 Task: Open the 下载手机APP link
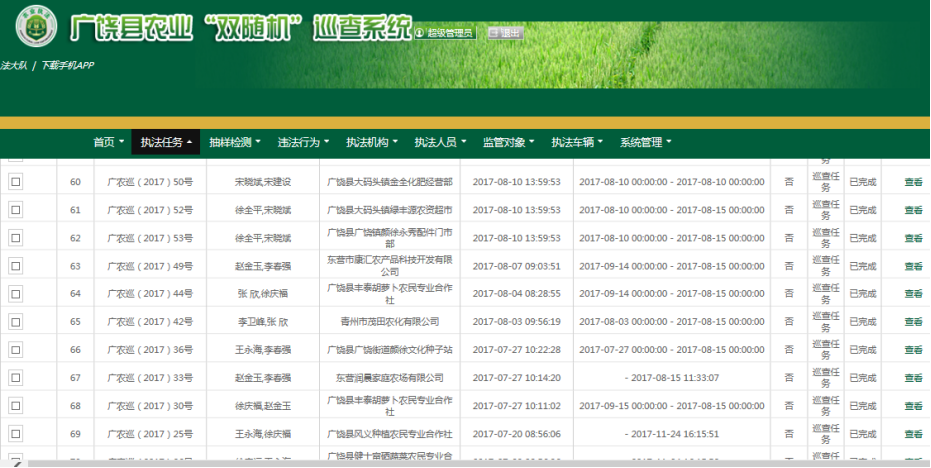pos(67,65)
